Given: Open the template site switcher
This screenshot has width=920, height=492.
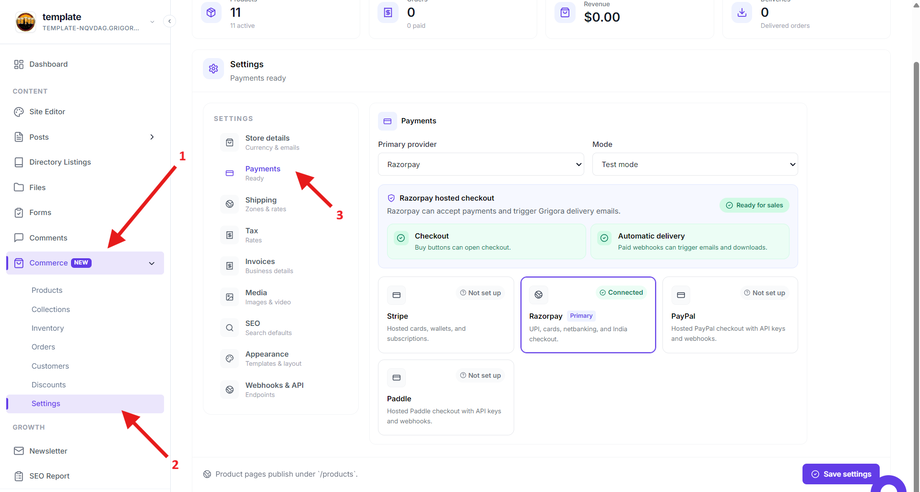Looking at the screenshot, I should coord(85,22).
